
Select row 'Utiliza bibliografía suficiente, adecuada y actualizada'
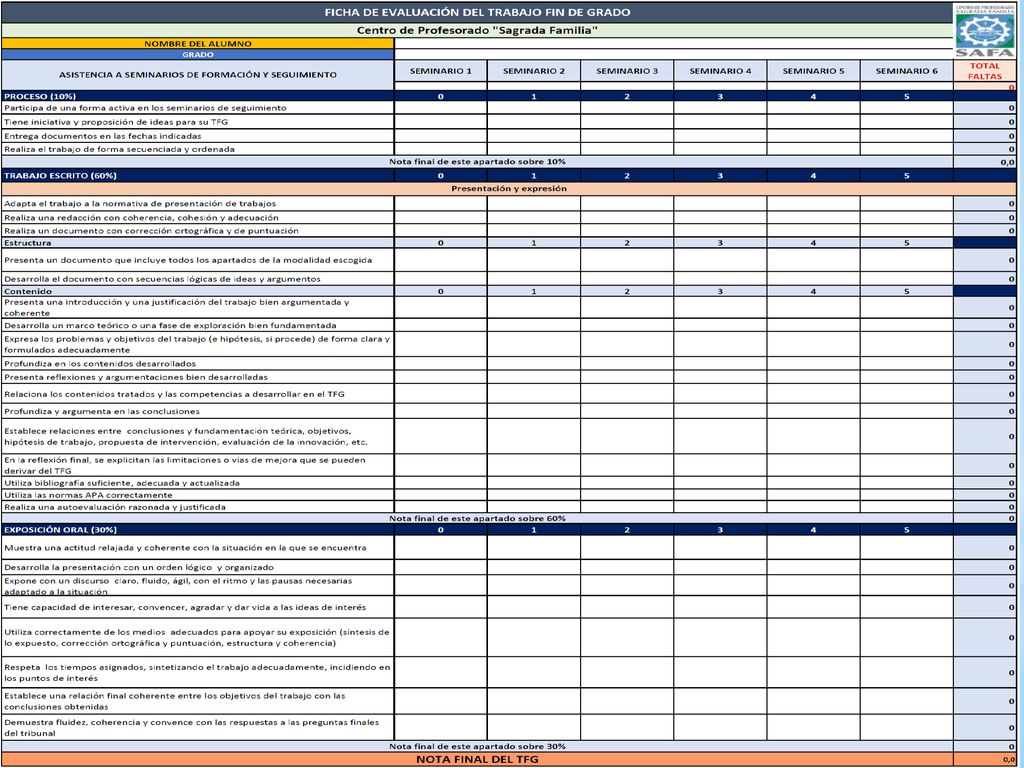pos(509,483)
